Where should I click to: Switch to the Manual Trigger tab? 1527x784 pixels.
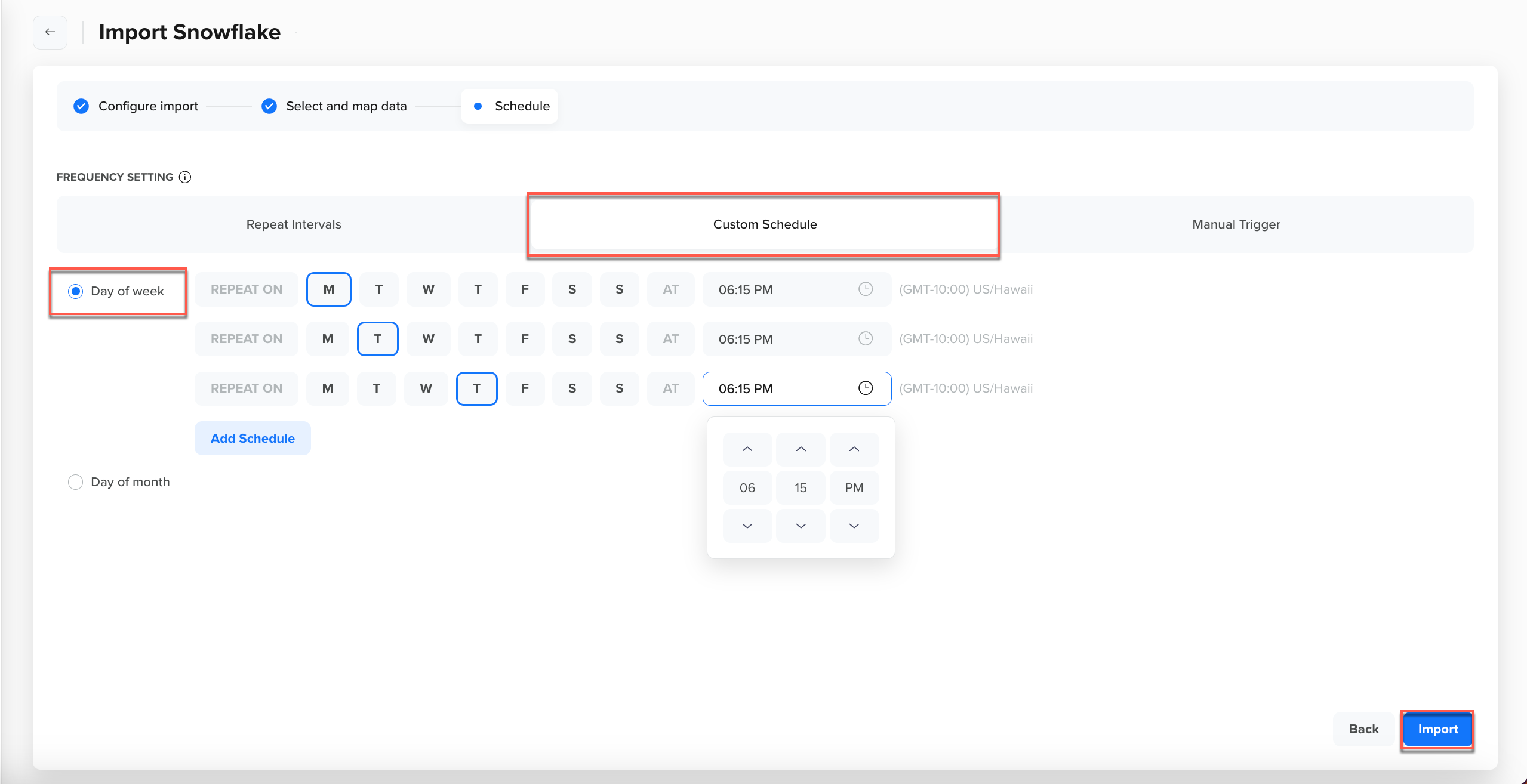click(1236, 224)
